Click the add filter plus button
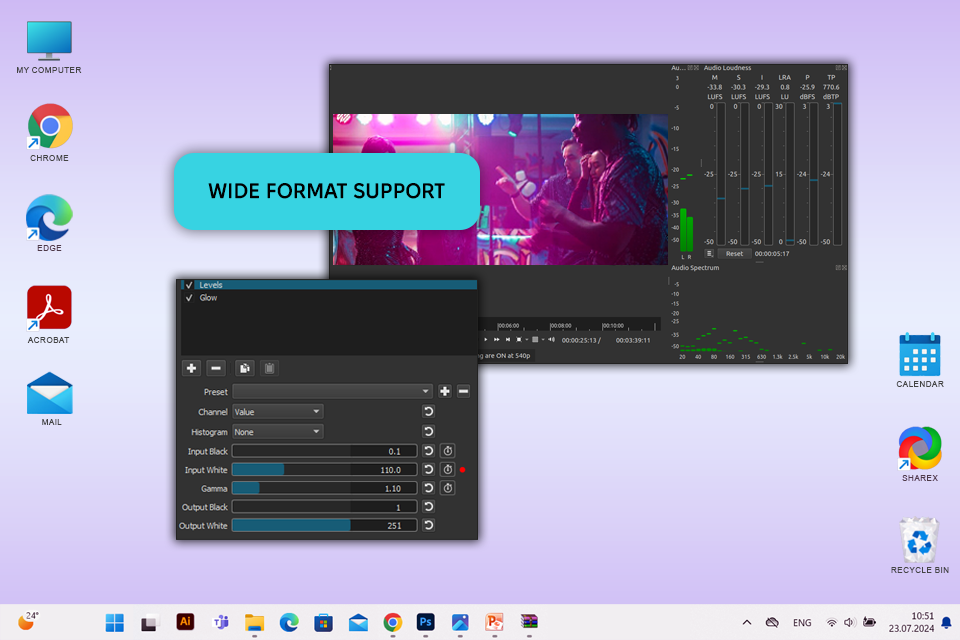 tap(192, 368)
